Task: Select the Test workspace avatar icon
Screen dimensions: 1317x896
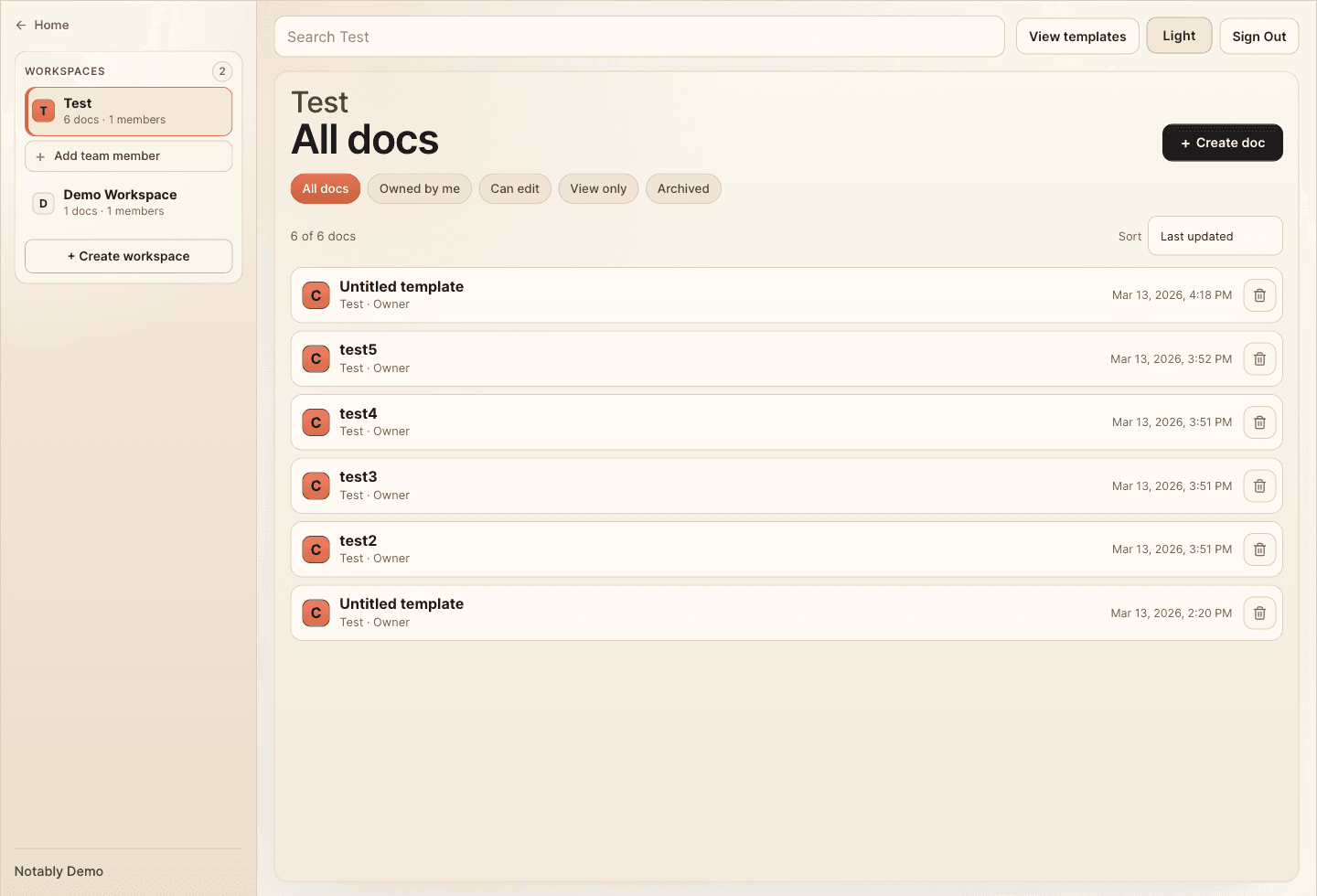Action: (43, 111)
